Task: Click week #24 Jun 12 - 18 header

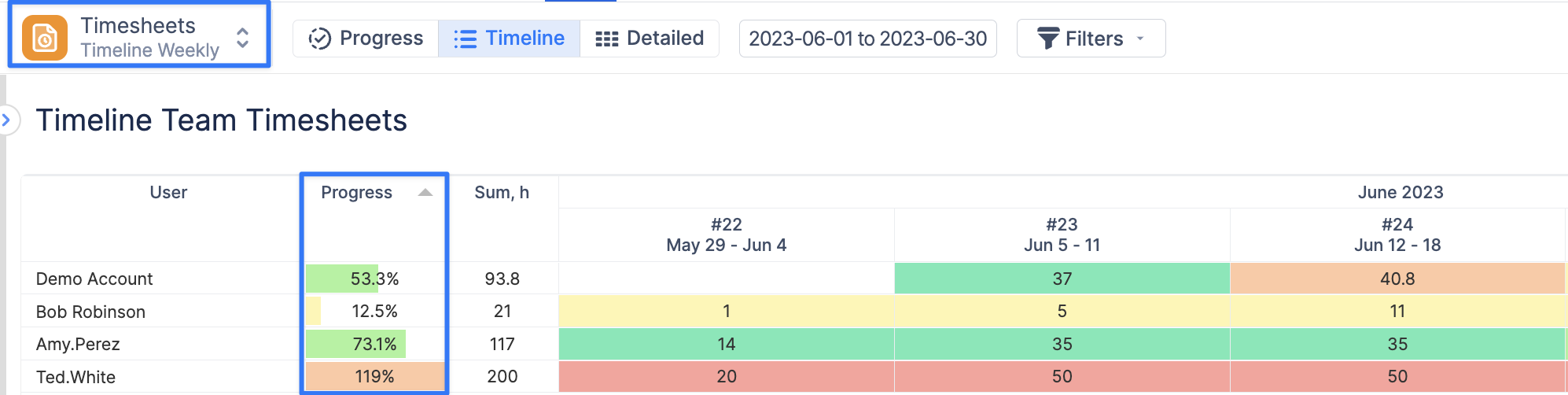Action: point(1397,234)
